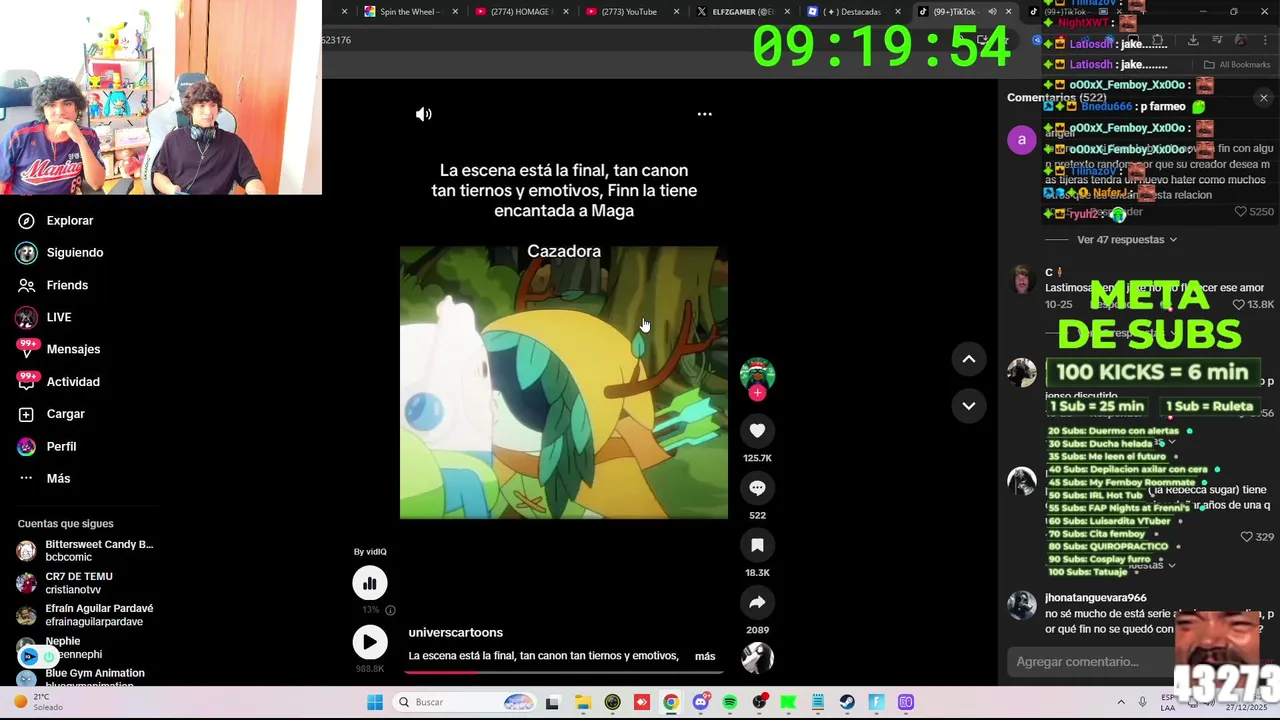Close the (2773) YouTube tab

pos(676,12)
